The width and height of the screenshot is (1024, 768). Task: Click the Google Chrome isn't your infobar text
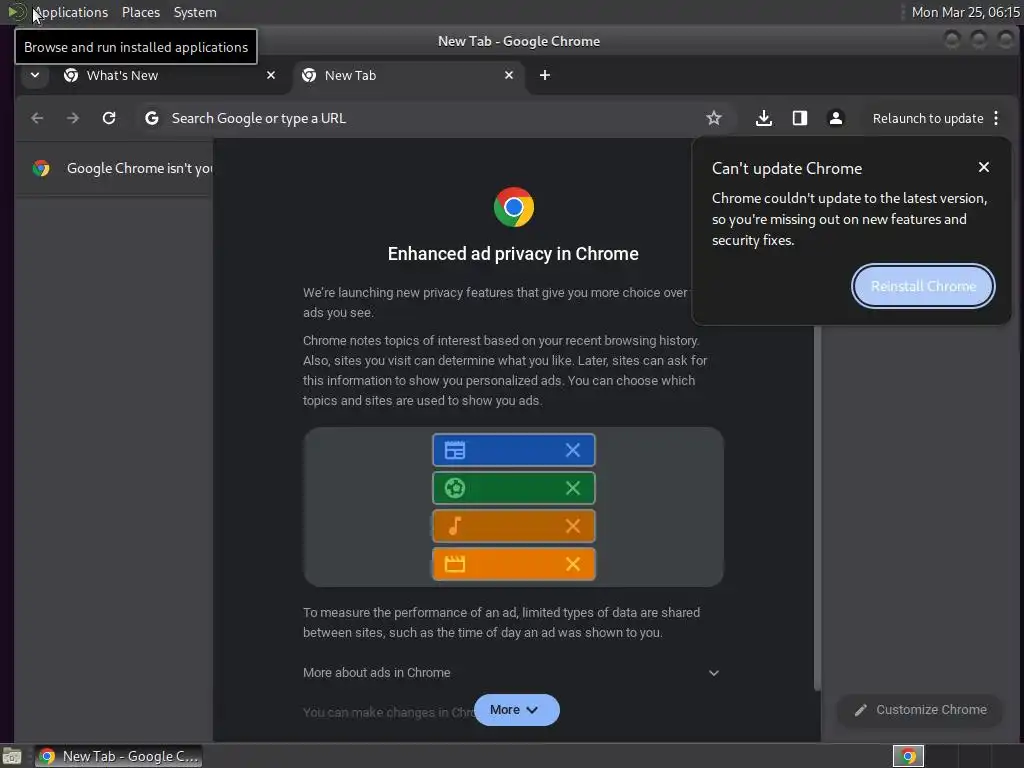click(x=140, y=168)
